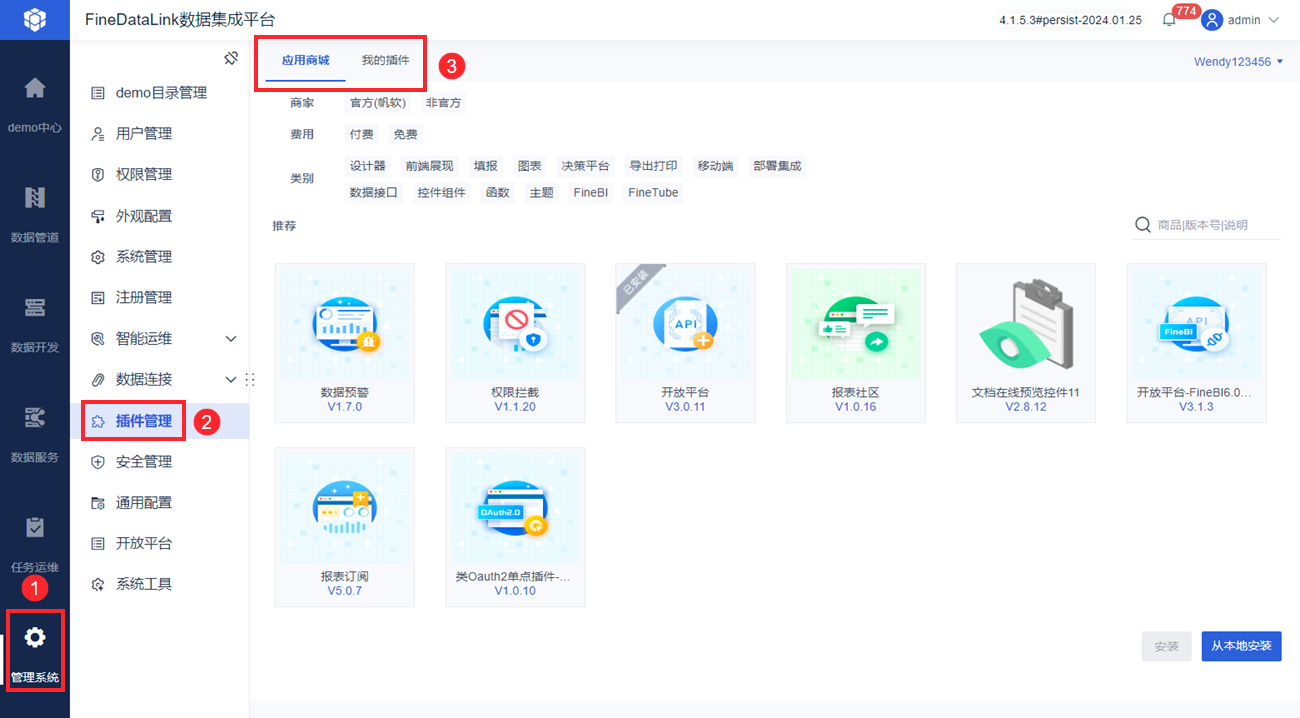The width and height of the screenshot is (1300, 718).
Task: Click the 从本地安装 button
Action: point(1241,646)
